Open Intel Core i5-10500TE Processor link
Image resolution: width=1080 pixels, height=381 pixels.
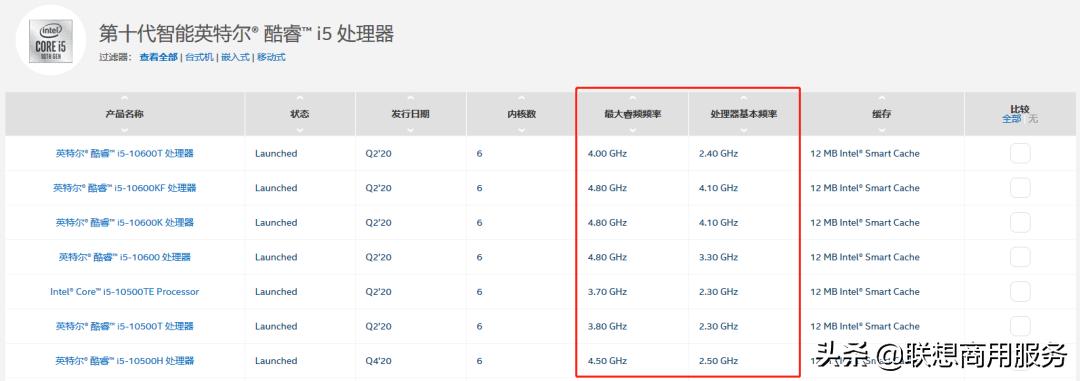point(125,291)
